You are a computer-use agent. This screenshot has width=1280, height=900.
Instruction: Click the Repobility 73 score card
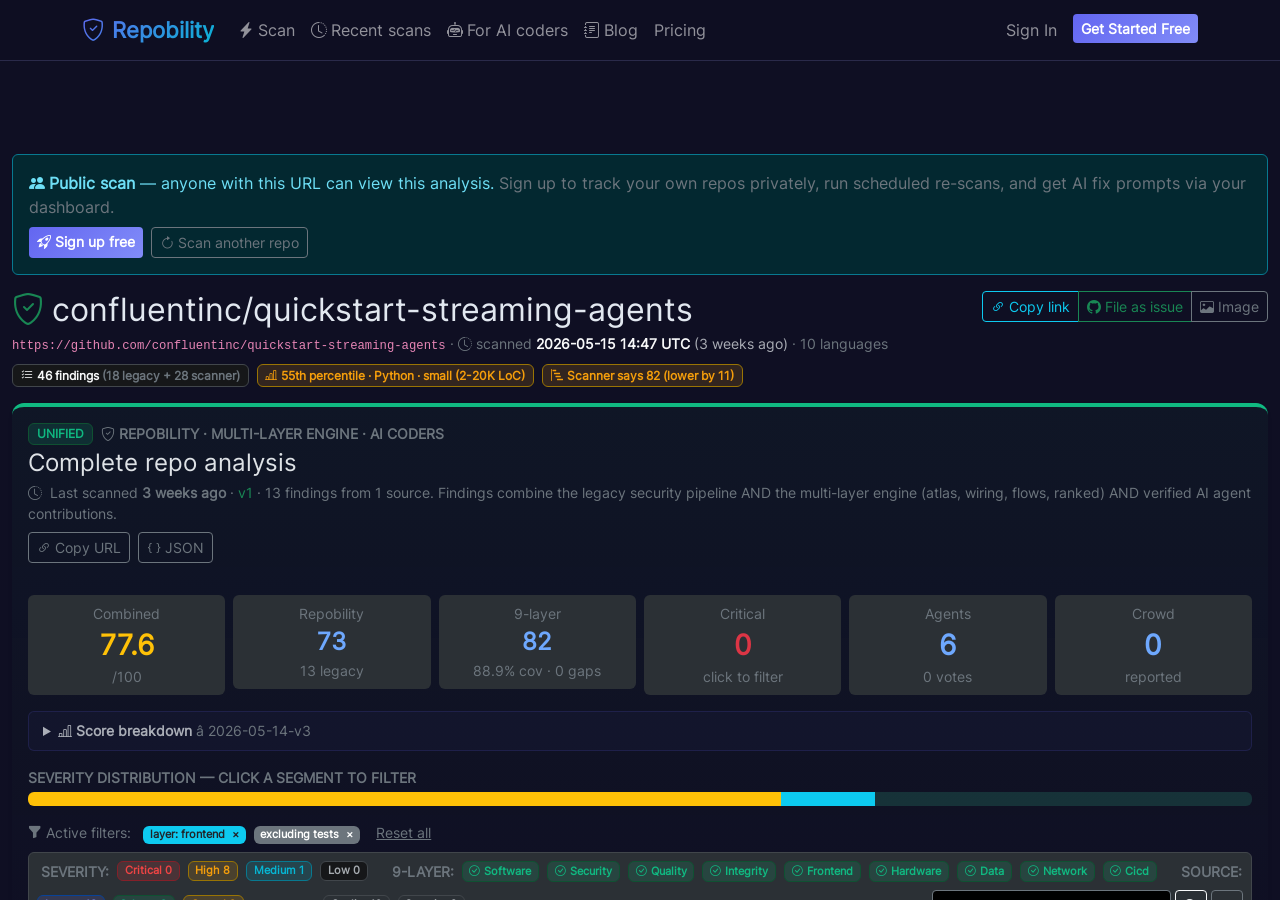(x=332, y=642)
